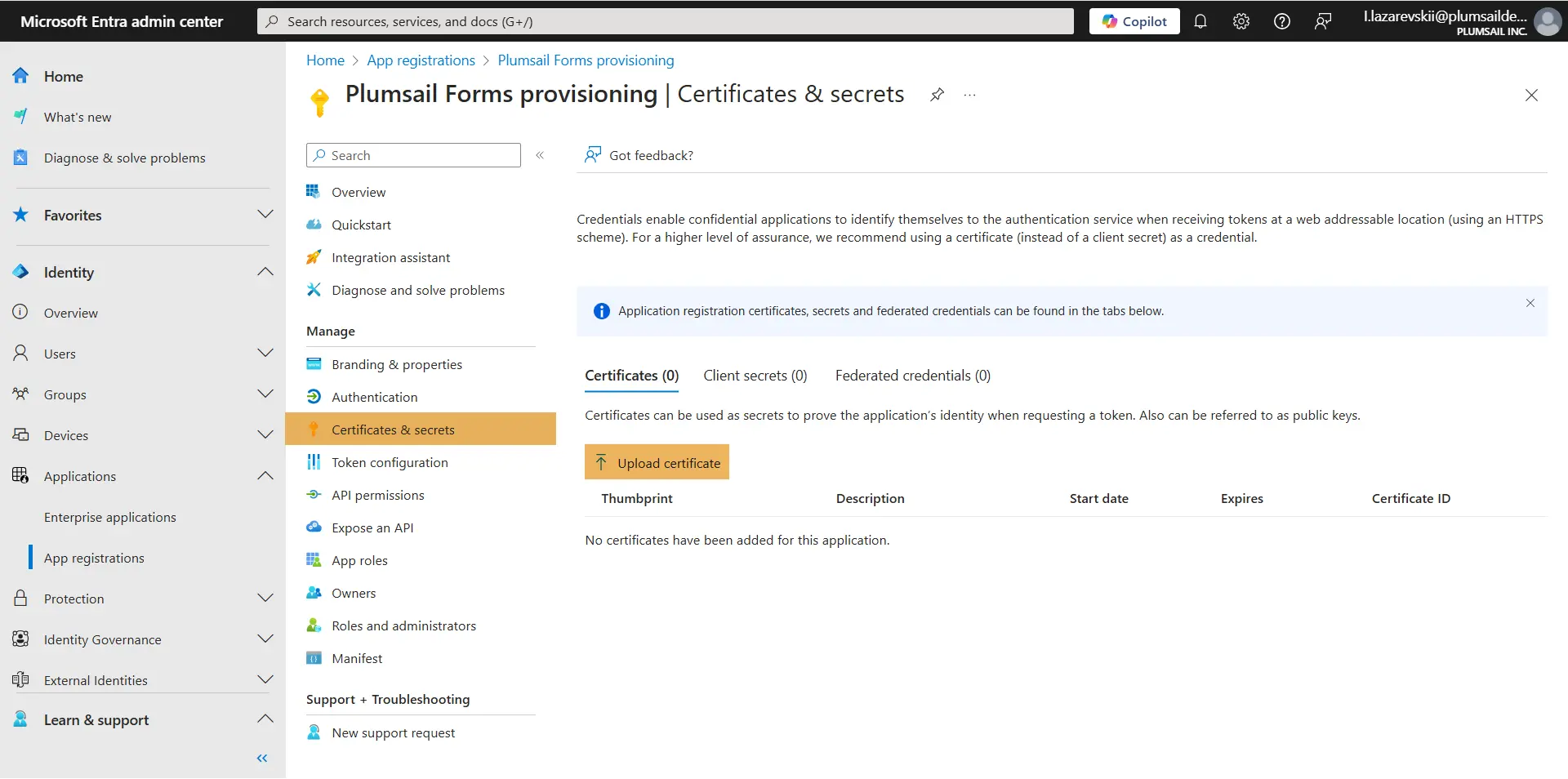Focus the global search resources box

666,21
